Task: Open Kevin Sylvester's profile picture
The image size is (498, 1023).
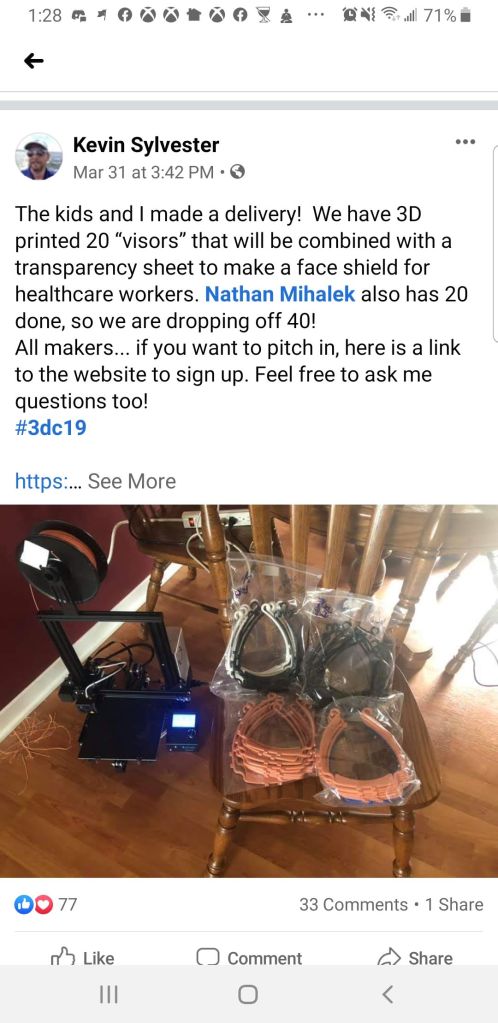Action: [39, 157]
